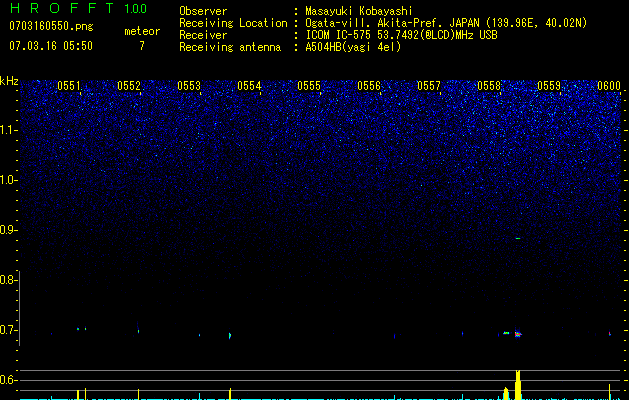Click the 0557 time marker

click(429, 86)
